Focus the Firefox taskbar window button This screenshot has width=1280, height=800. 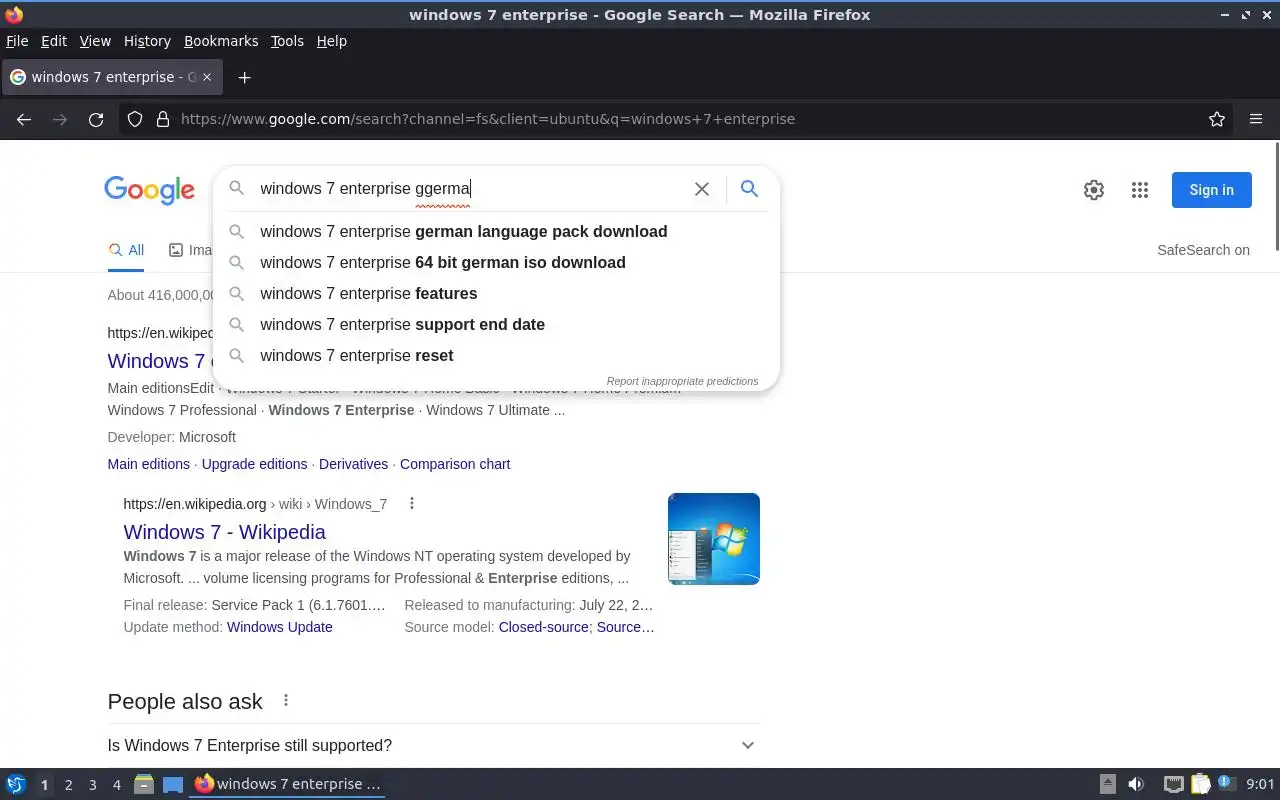(288, 784)
